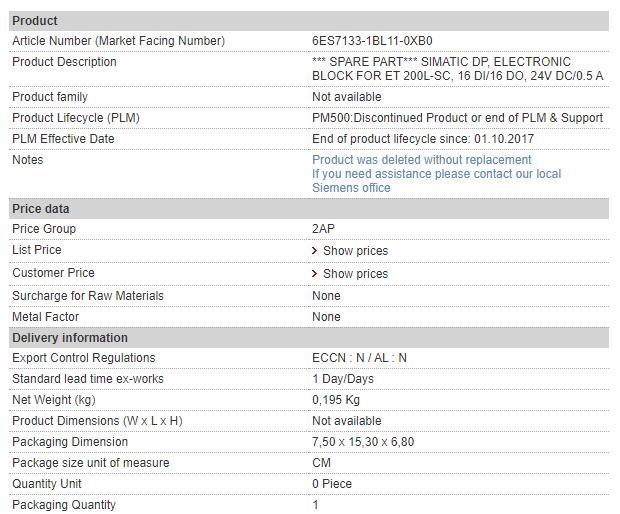
Task: Click the Product section header
Action: coord(35,21)
